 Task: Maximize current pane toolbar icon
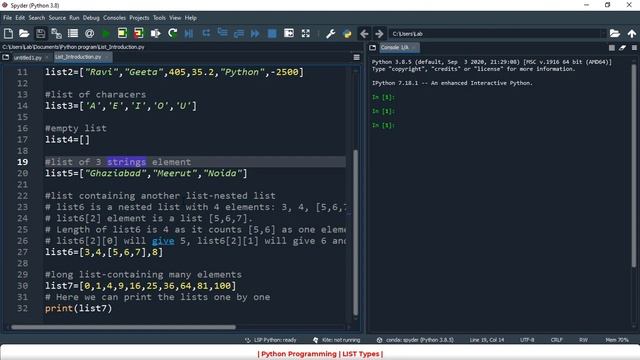289,33
